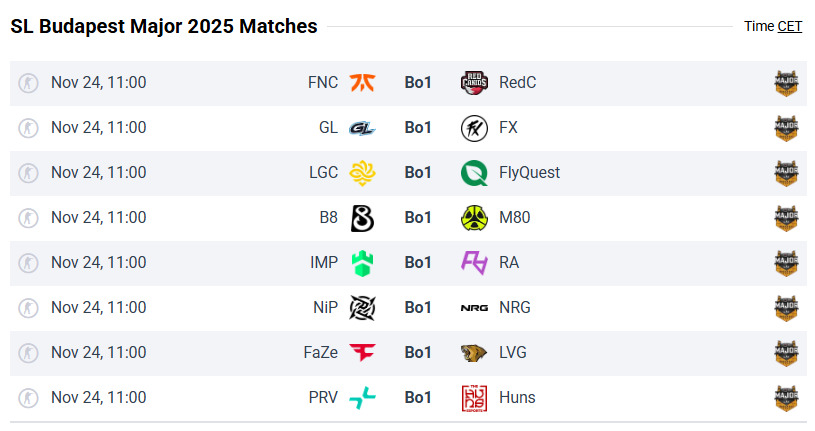Click Major tournament icon in FNC row
The height and width of the screenshot is (431, 815).
(x=788, y=83)
